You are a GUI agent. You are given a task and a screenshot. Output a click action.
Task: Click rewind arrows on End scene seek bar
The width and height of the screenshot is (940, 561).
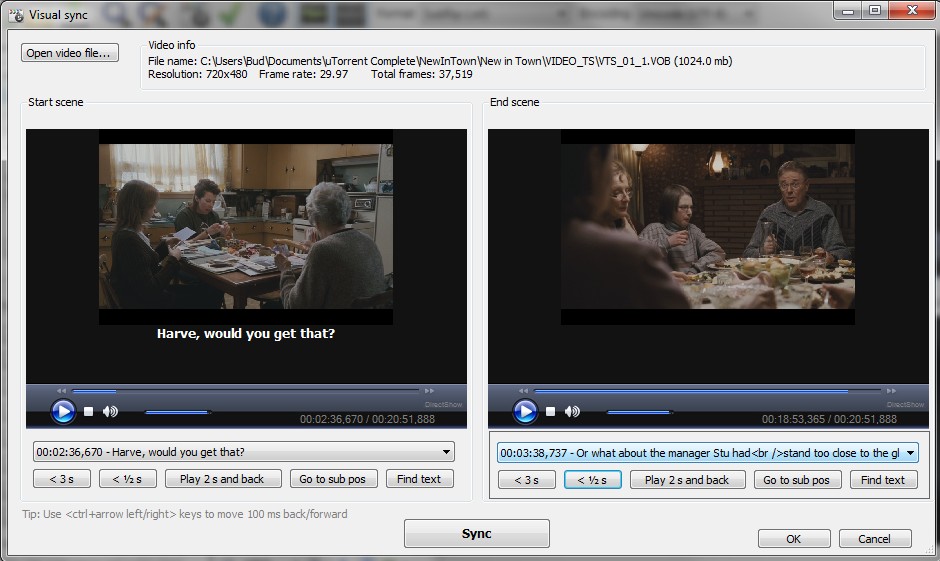pyautogui.click(x=523, y=391)
